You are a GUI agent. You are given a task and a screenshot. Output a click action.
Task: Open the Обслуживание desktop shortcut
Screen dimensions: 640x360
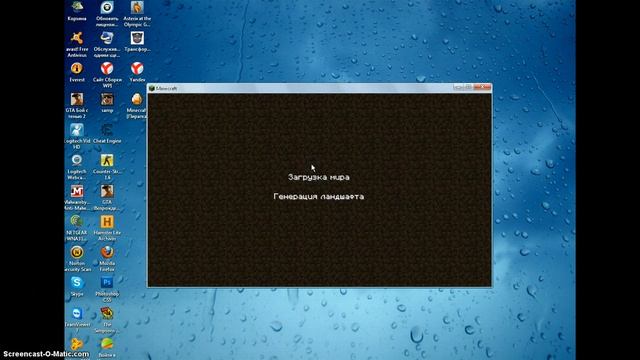coord(107,44)
